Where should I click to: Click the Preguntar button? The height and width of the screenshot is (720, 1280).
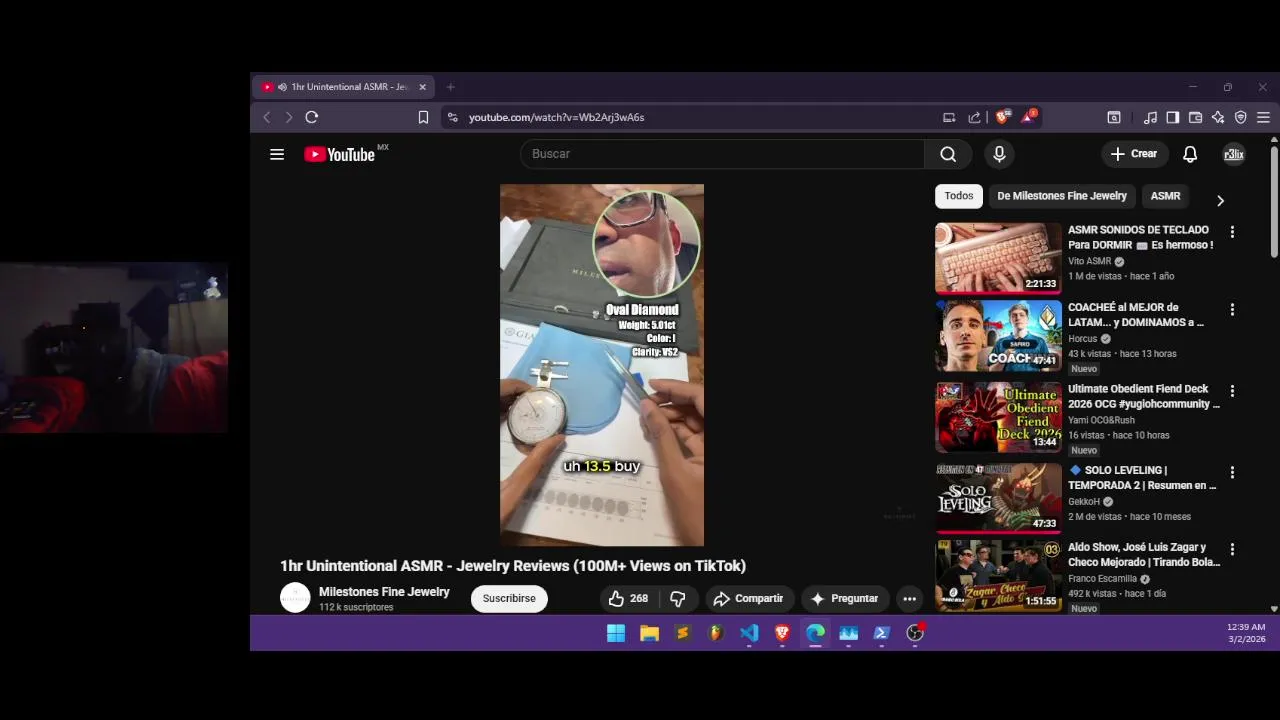[845, 598]
